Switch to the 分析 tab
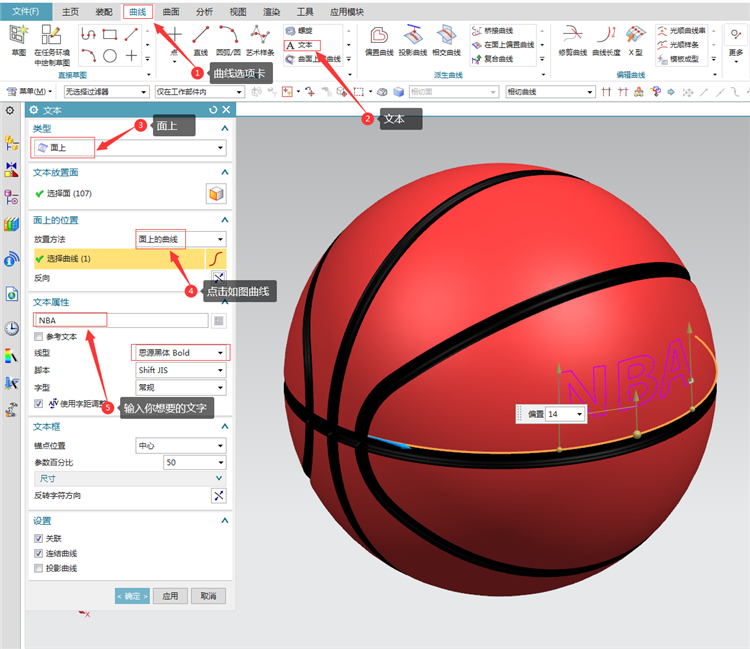The height and width of the screenshot is (649, 750). 204,12
